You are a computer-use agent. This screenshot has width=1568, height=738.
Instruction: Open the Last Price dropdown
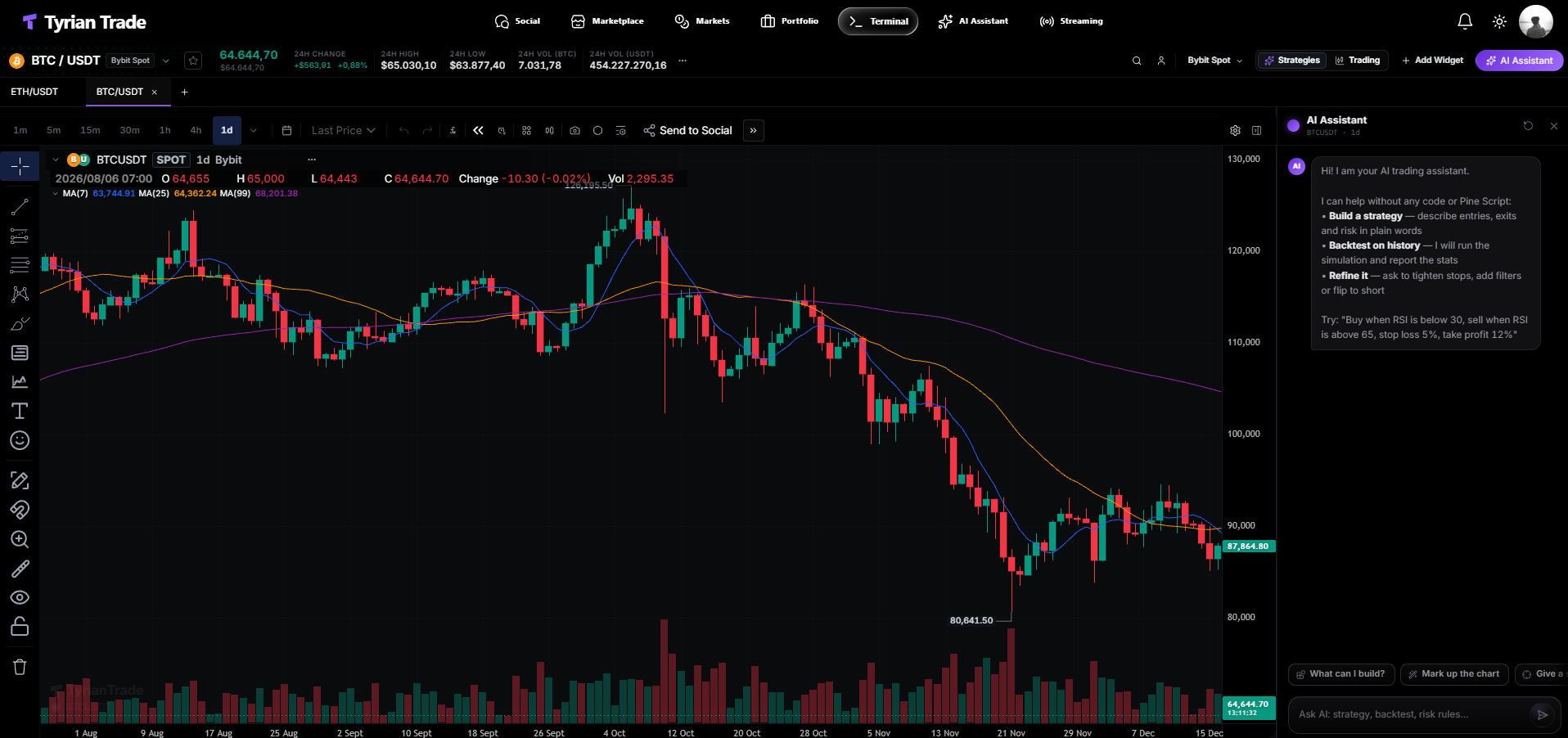click(x=343, y=130)
